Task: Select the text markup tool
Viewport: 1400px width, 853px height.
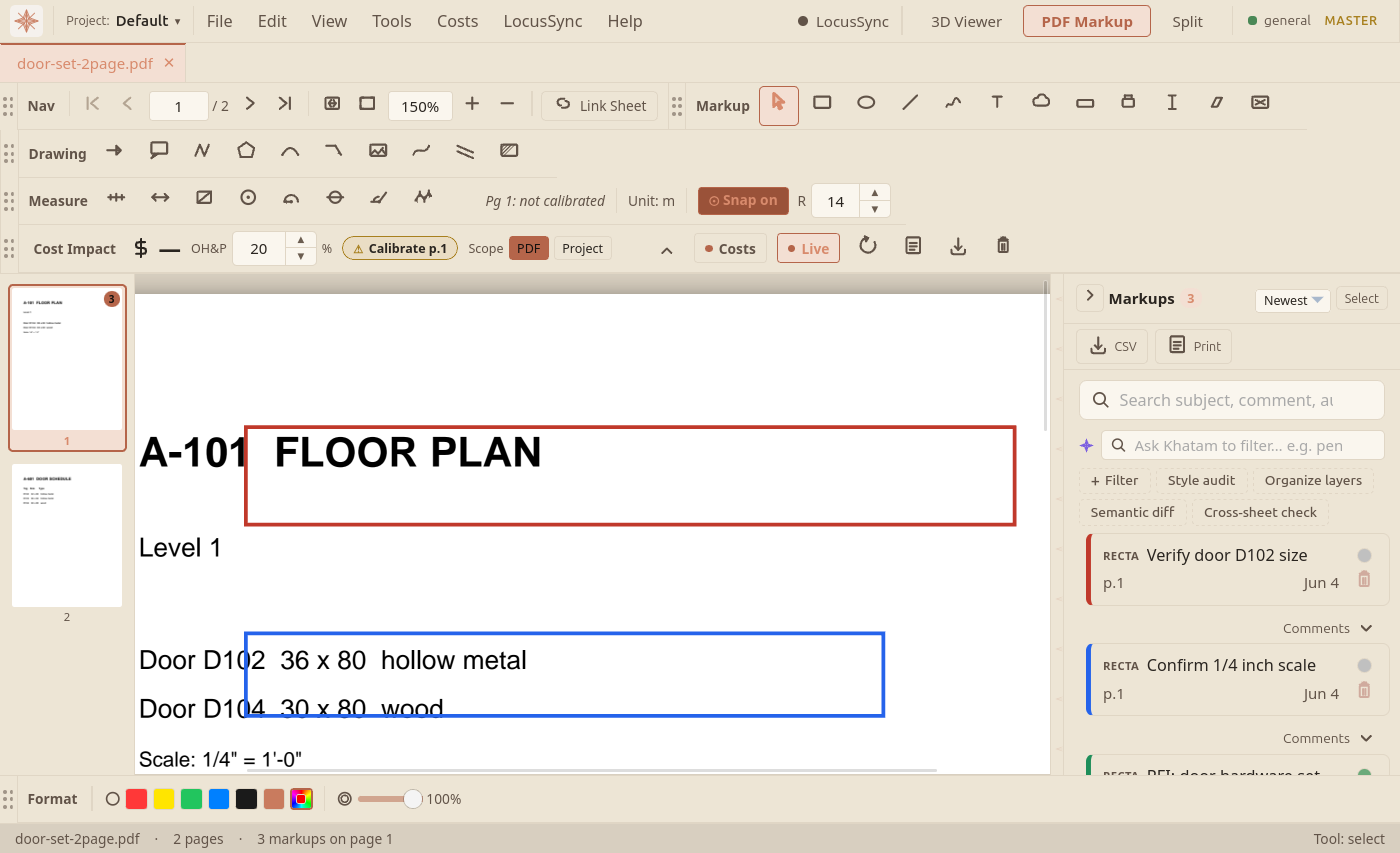Action: (x=997, y=102)
